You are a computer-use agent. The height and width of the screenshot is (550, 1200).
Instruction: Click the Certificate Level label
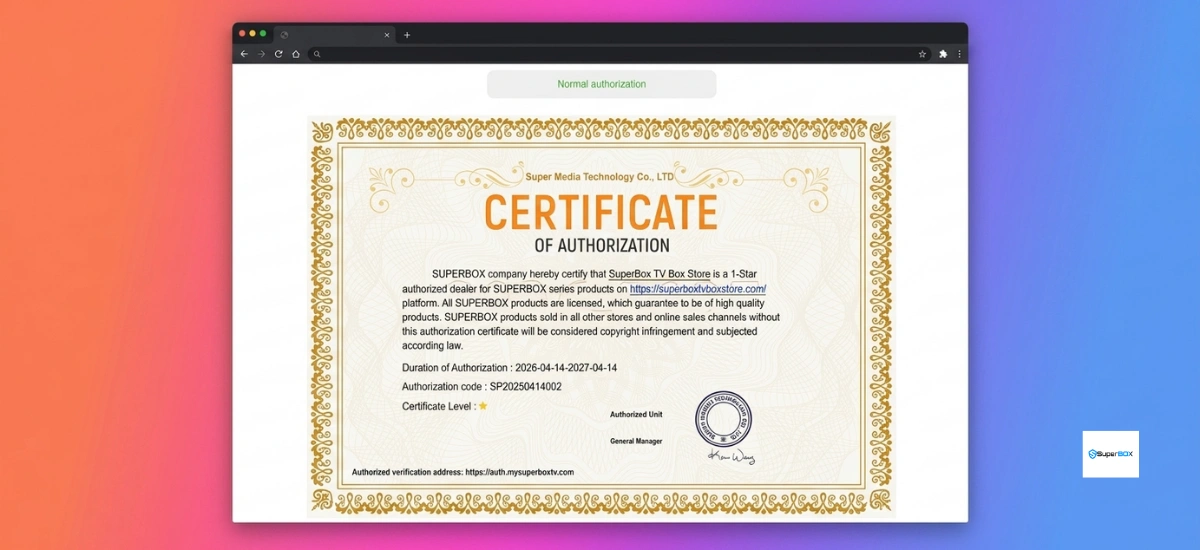(439, 407)
